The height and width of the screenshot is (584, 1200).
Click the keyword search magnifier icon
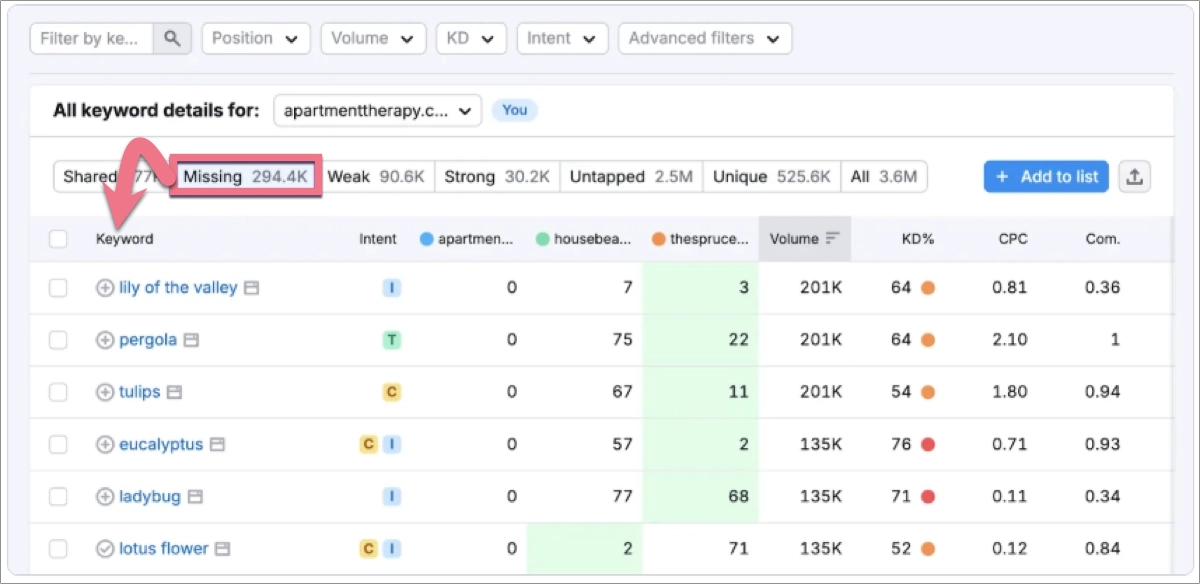[172, 38]
